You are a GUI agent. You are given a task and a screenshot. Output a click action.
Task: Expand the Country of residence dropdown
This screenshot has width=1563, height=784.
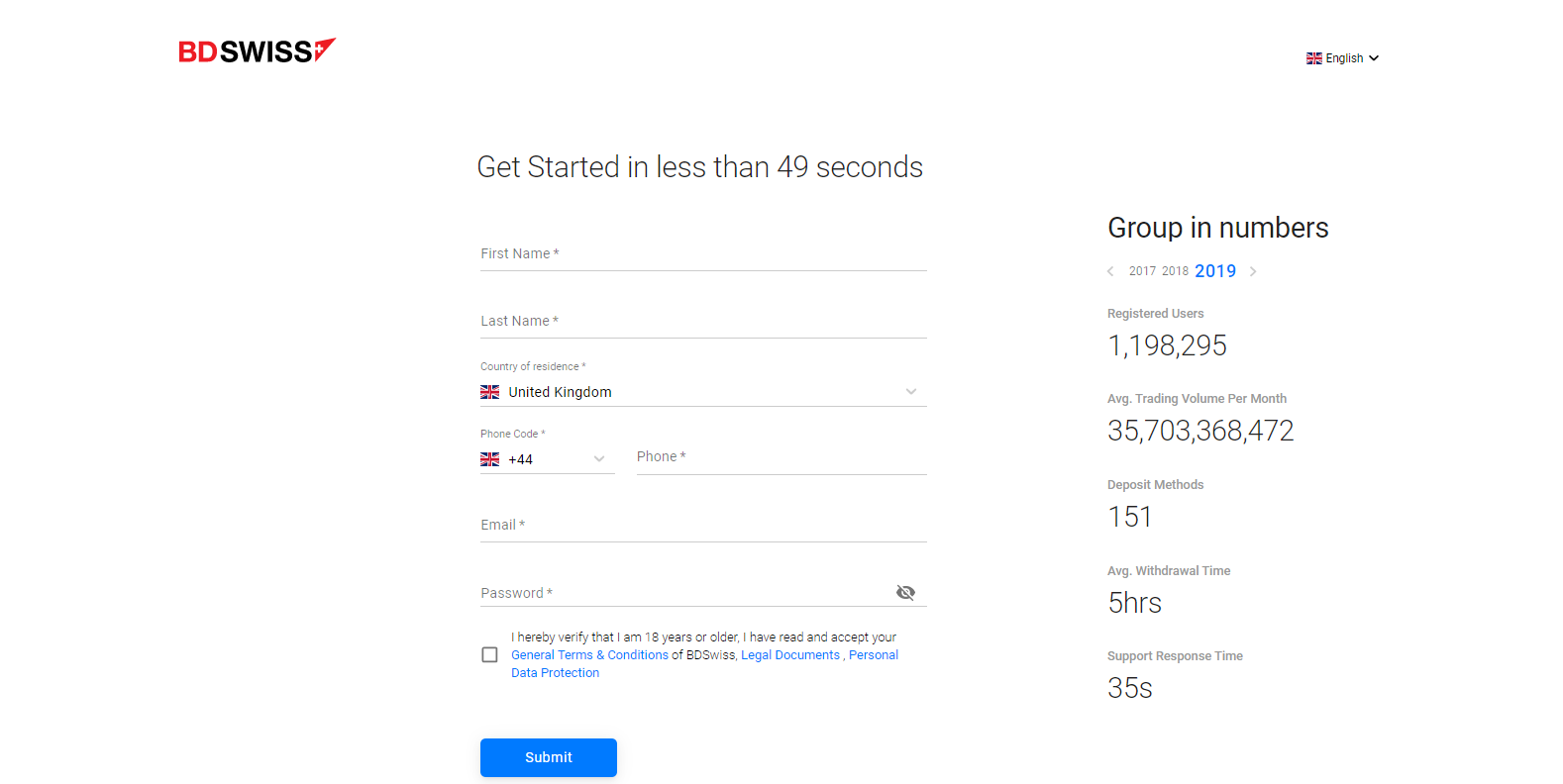point(910,392)
